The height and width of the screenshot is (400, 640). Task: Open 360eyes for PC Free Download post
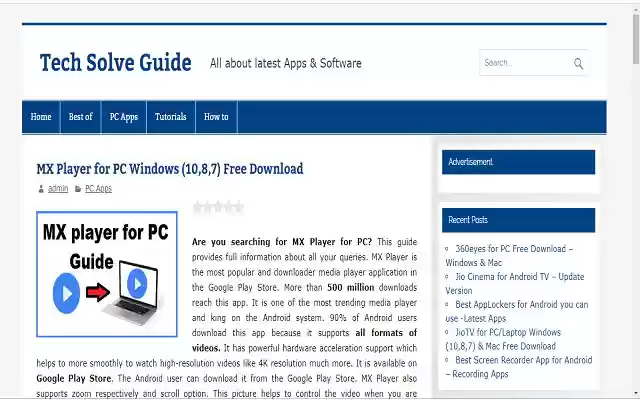click(509, 256)
